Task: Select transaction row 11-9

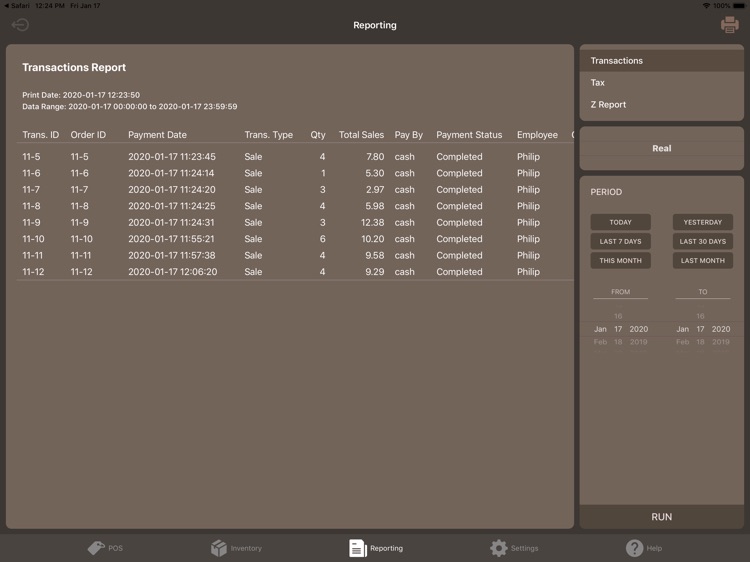Action: coord(295,222)
